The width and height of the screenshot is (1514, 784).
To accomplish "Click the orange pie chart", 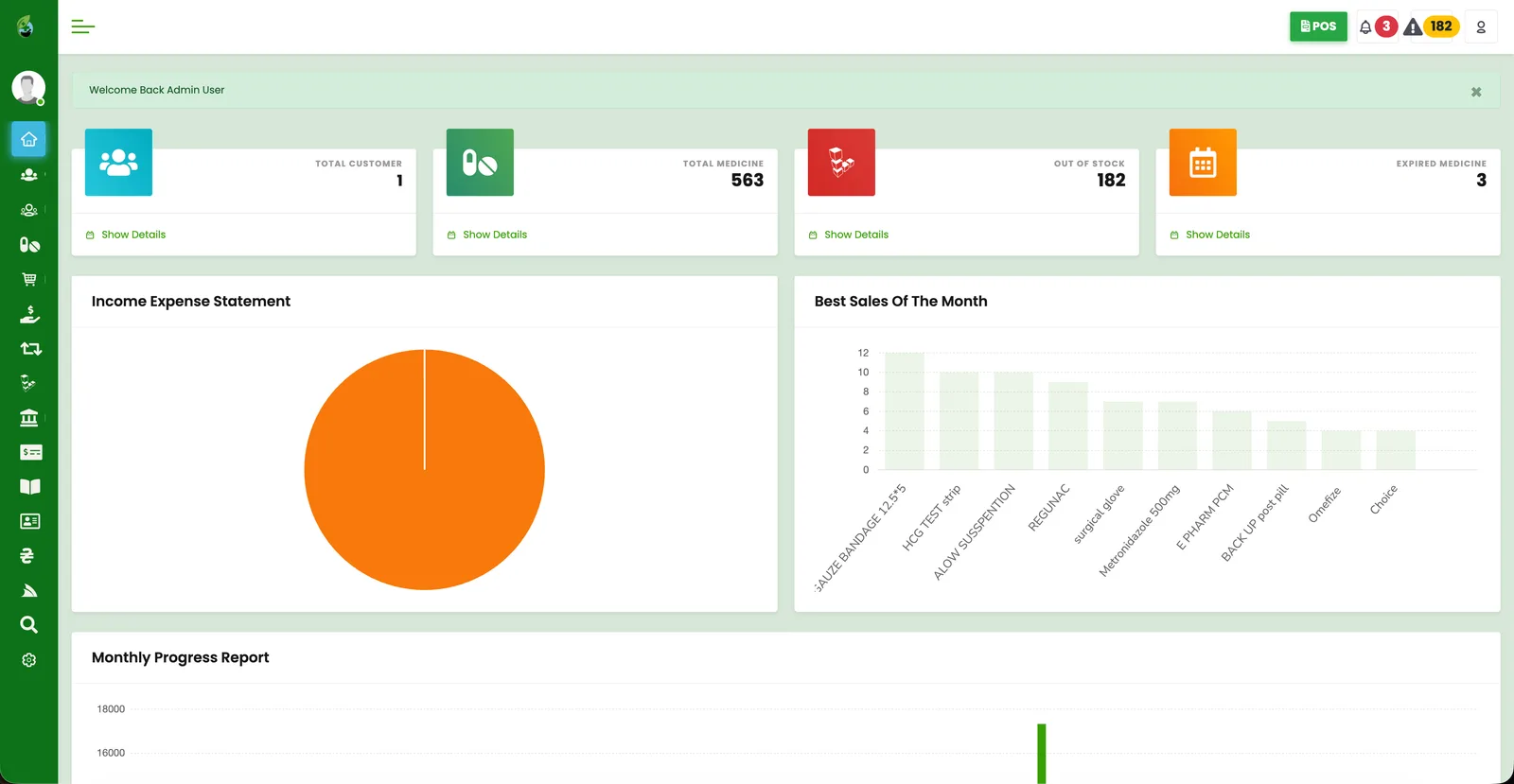I will click(424, 470).
